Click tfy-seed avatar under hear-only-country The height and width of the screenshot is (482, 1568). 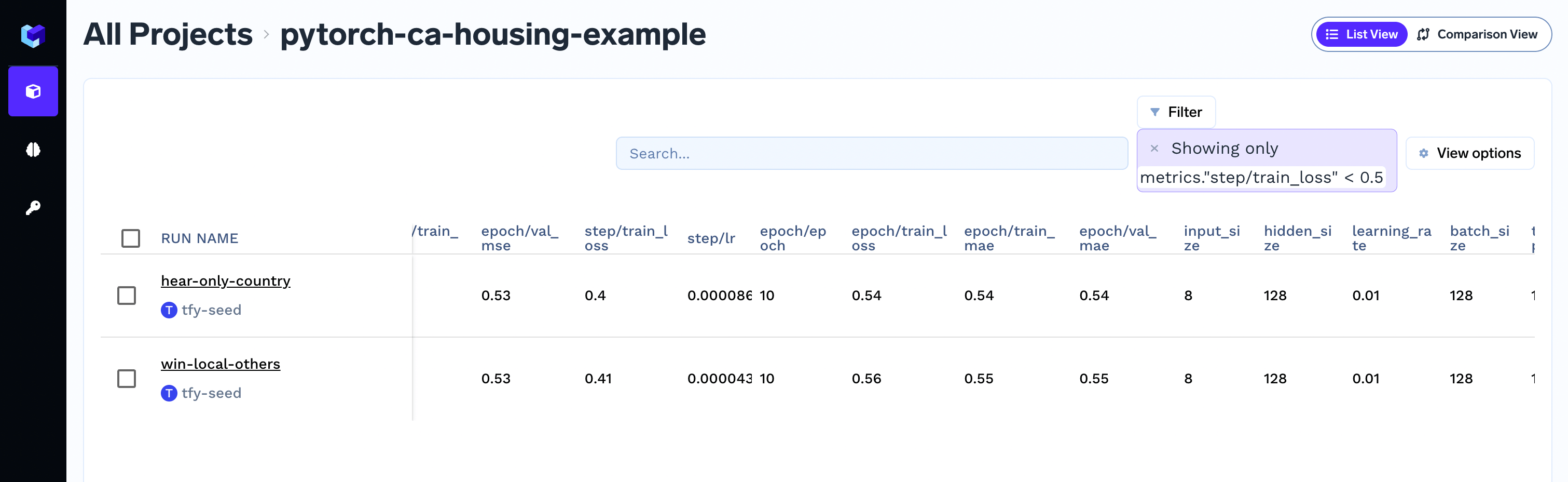[169, 310]
